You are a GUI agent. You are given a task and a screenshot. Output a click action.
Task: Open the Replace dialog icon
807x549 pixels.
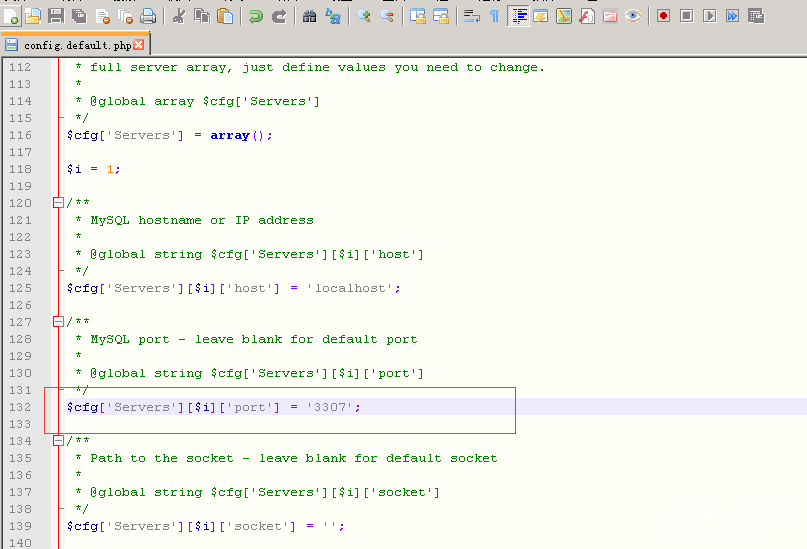332,16
